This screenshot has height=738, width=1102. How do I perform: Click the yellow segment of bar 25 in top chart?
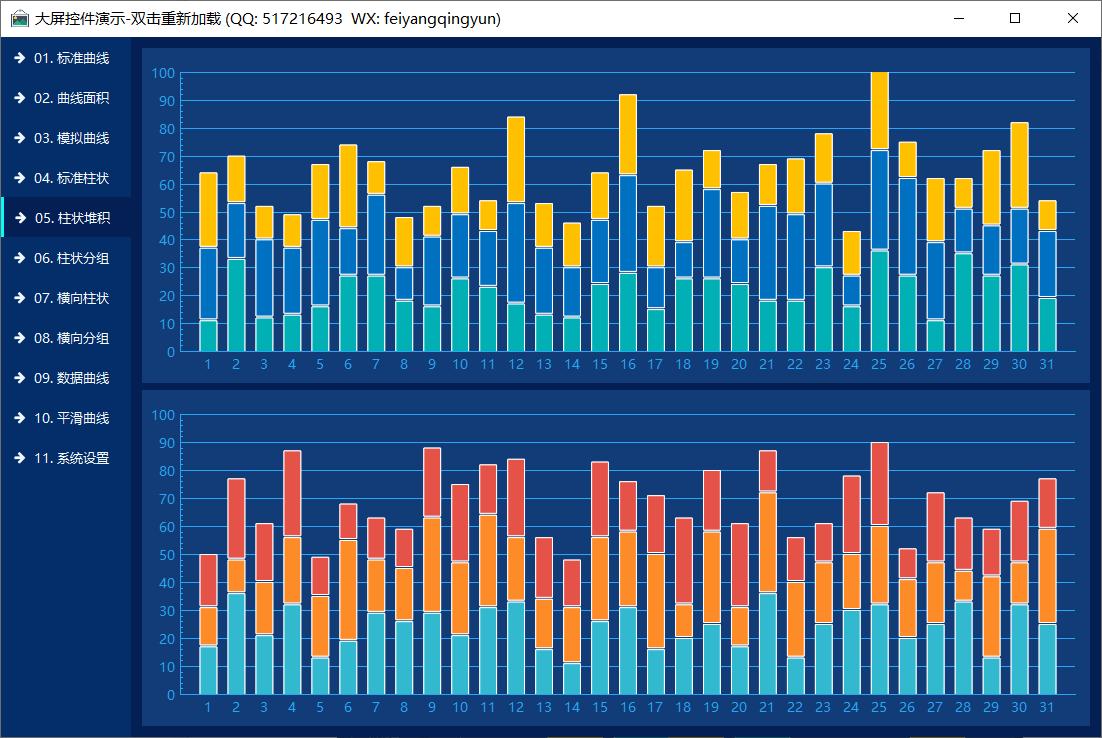point(879,111)
